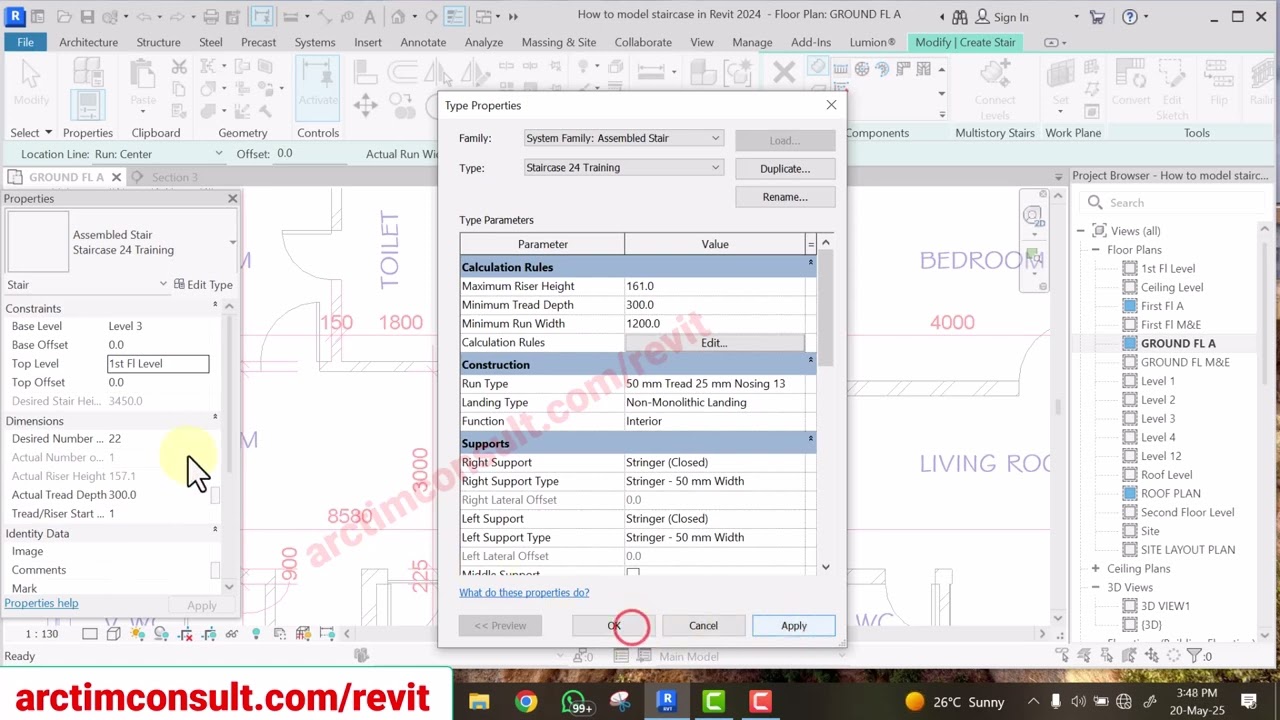Collapse Floor Plans node in Project Browser
This screenshot has height=720, width=1280.
tap(1096, 249)
